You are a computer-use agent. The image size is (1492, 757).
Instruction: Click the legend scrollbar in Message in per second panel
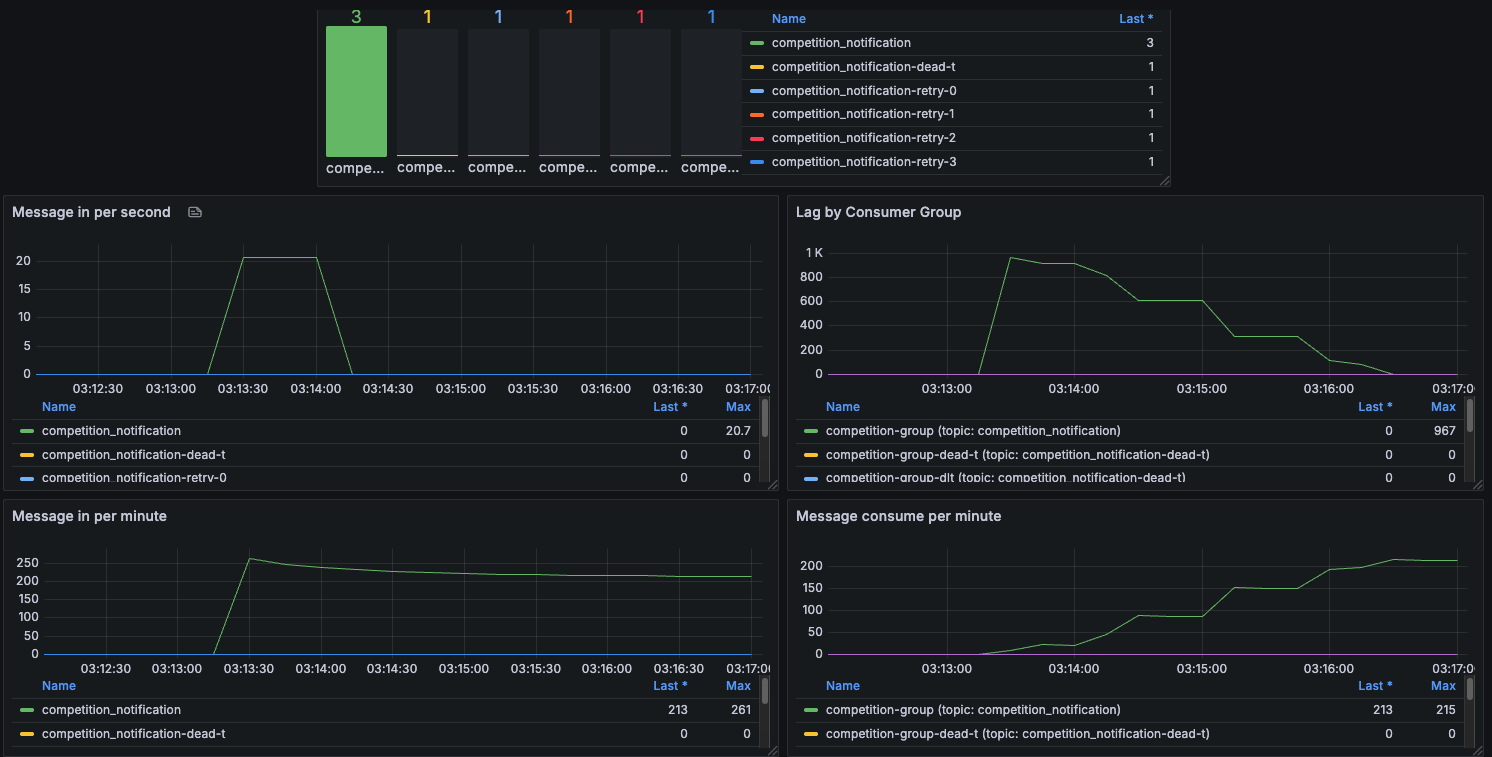[x=765, y=419]
